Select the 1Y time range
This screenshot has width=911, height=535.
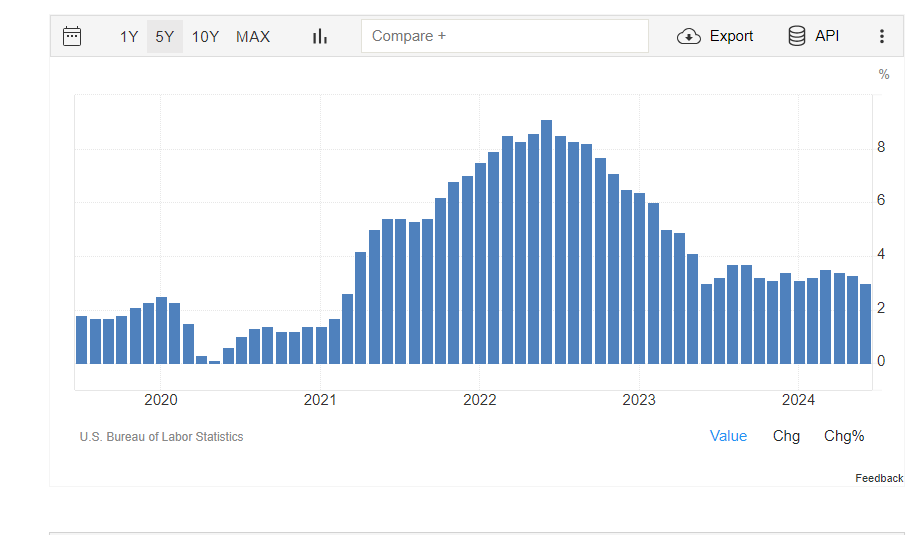129,37
